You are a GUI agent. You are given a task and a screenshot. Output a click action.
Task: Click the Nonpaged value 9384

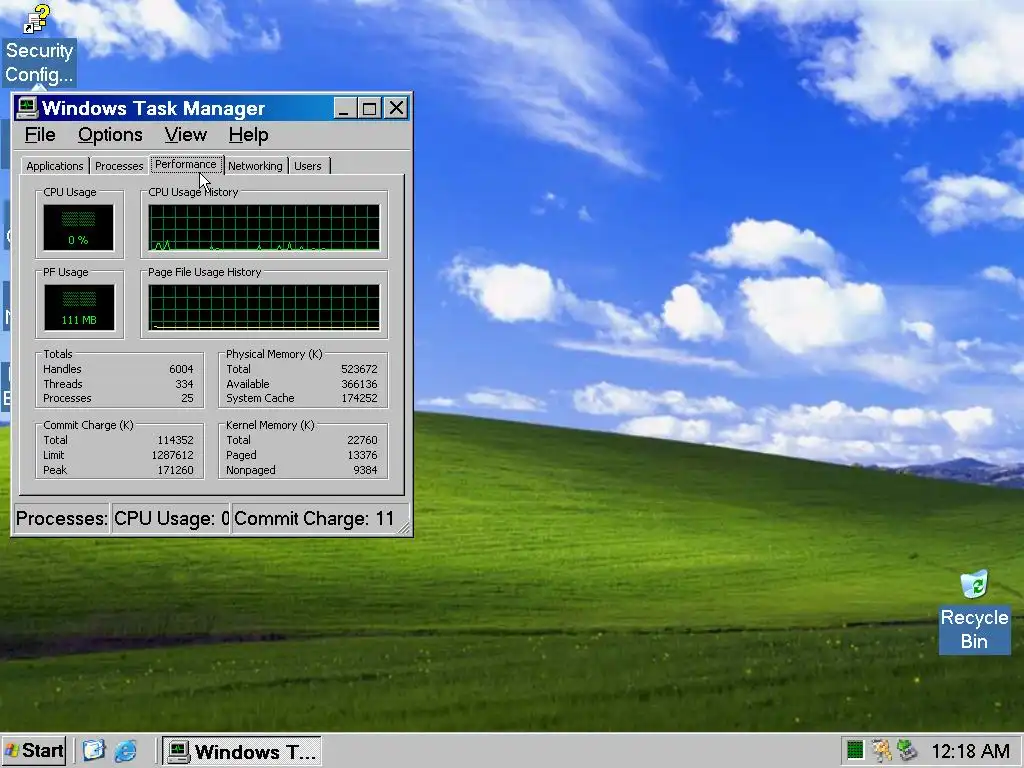(x=365, y=470)
